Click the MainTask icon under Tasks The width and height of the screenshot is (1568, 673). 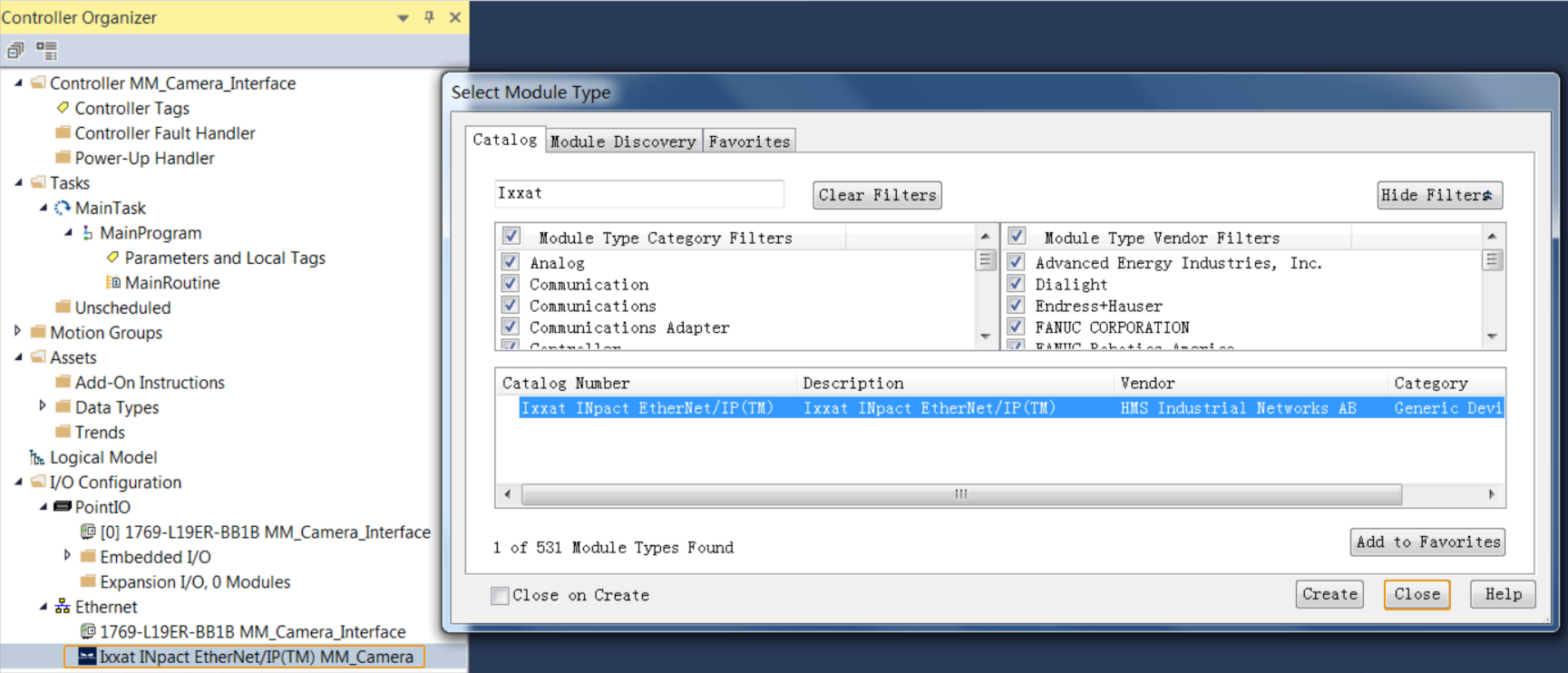(x=62, y=208)
